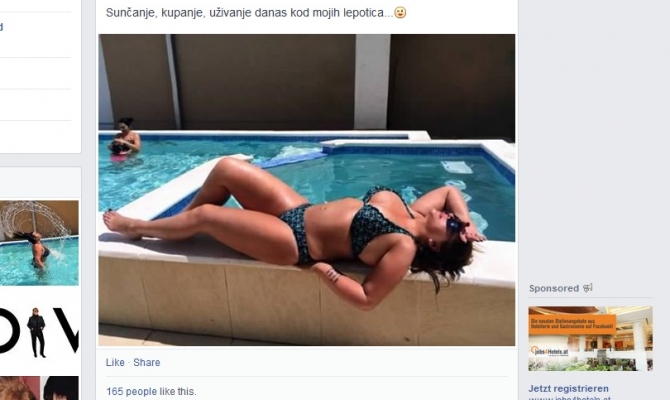
Task: Like the poolside photo post
Action: 115,362
